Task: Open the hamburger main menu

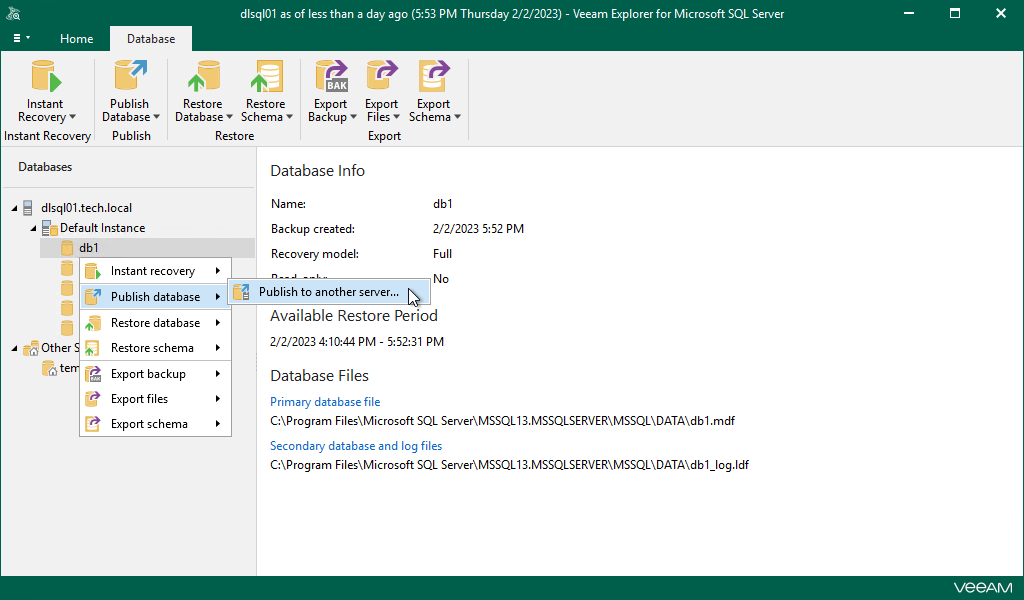Action: pos(21,39)
